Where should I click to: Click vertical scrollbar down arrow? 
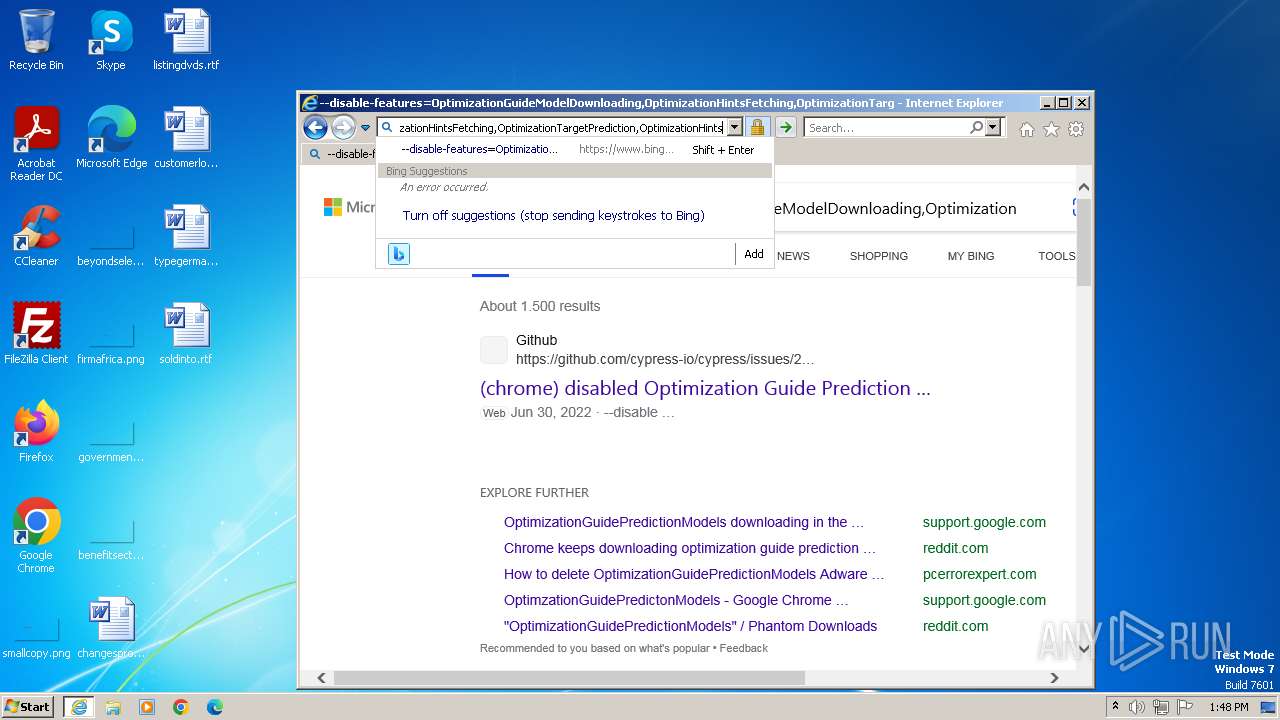[1083, 648]
